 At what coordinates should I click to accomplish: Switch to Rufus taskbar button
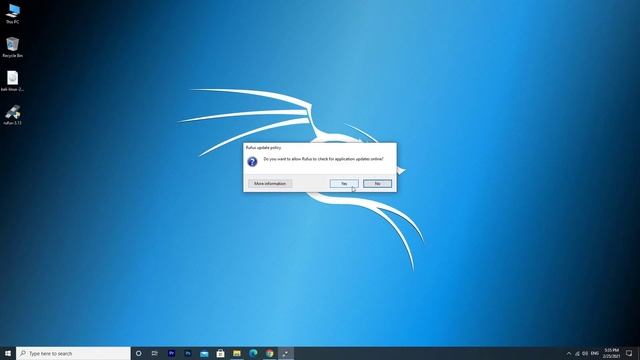pos(286,353)
